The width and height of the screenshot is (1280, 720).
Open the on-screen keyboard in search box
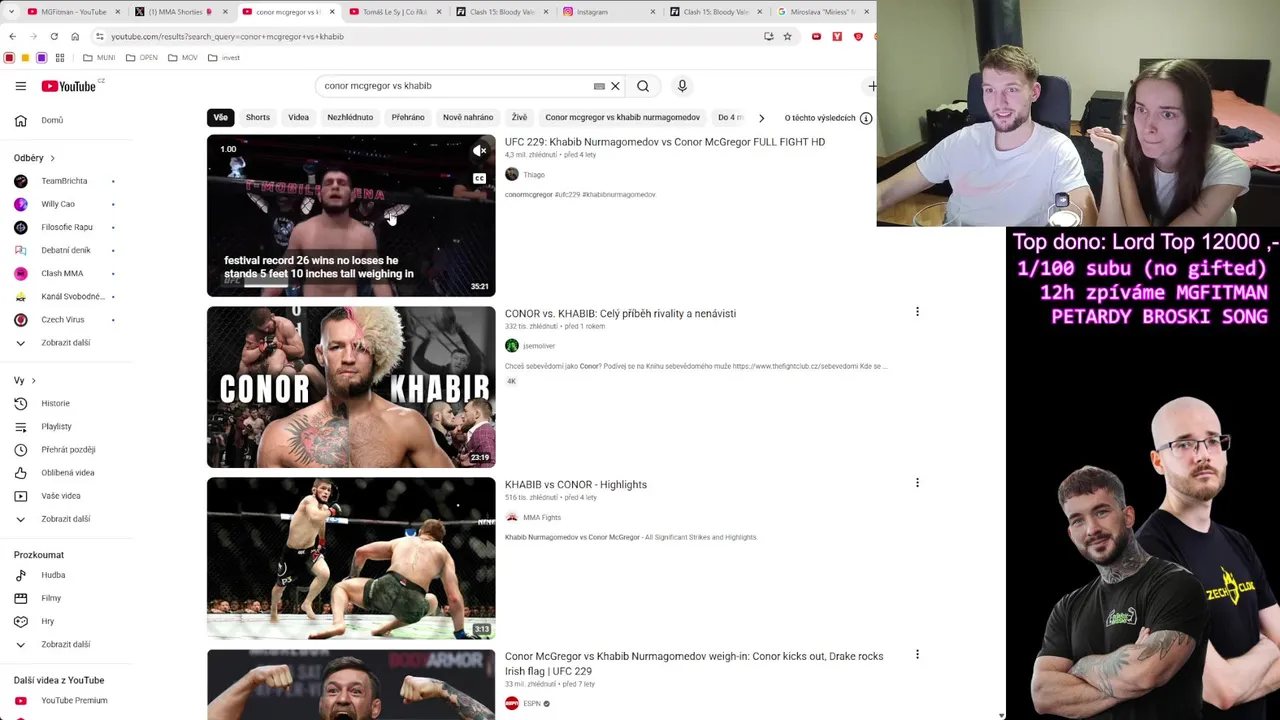pos(599,86)
